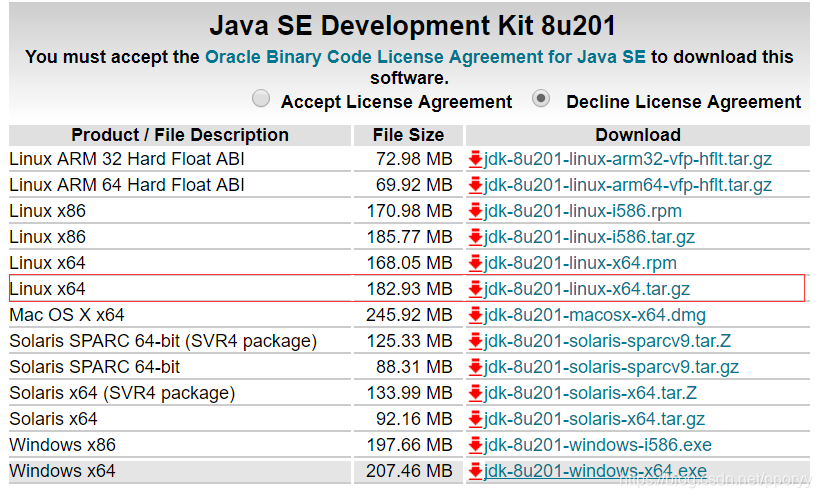Image resolution: width=822 pixels, height=498 pixels.
Task: Click download arrow icon beside jdk-8u201-linux-i586.rpm
Action: pyautogui.click(x=475, y=211)
